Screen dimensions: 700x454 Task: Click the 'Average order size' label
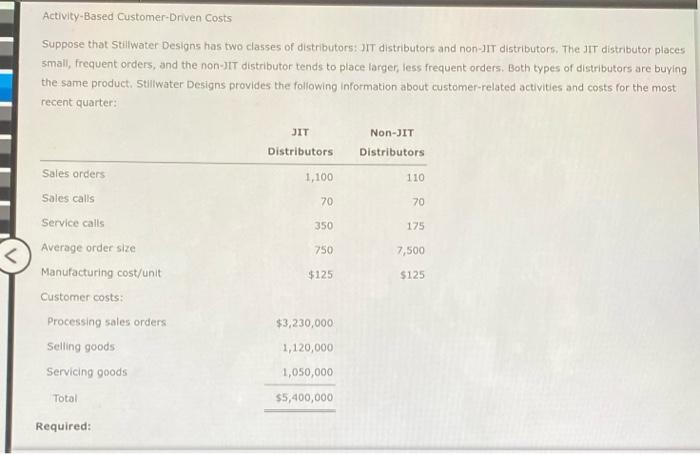coord(88,248)
